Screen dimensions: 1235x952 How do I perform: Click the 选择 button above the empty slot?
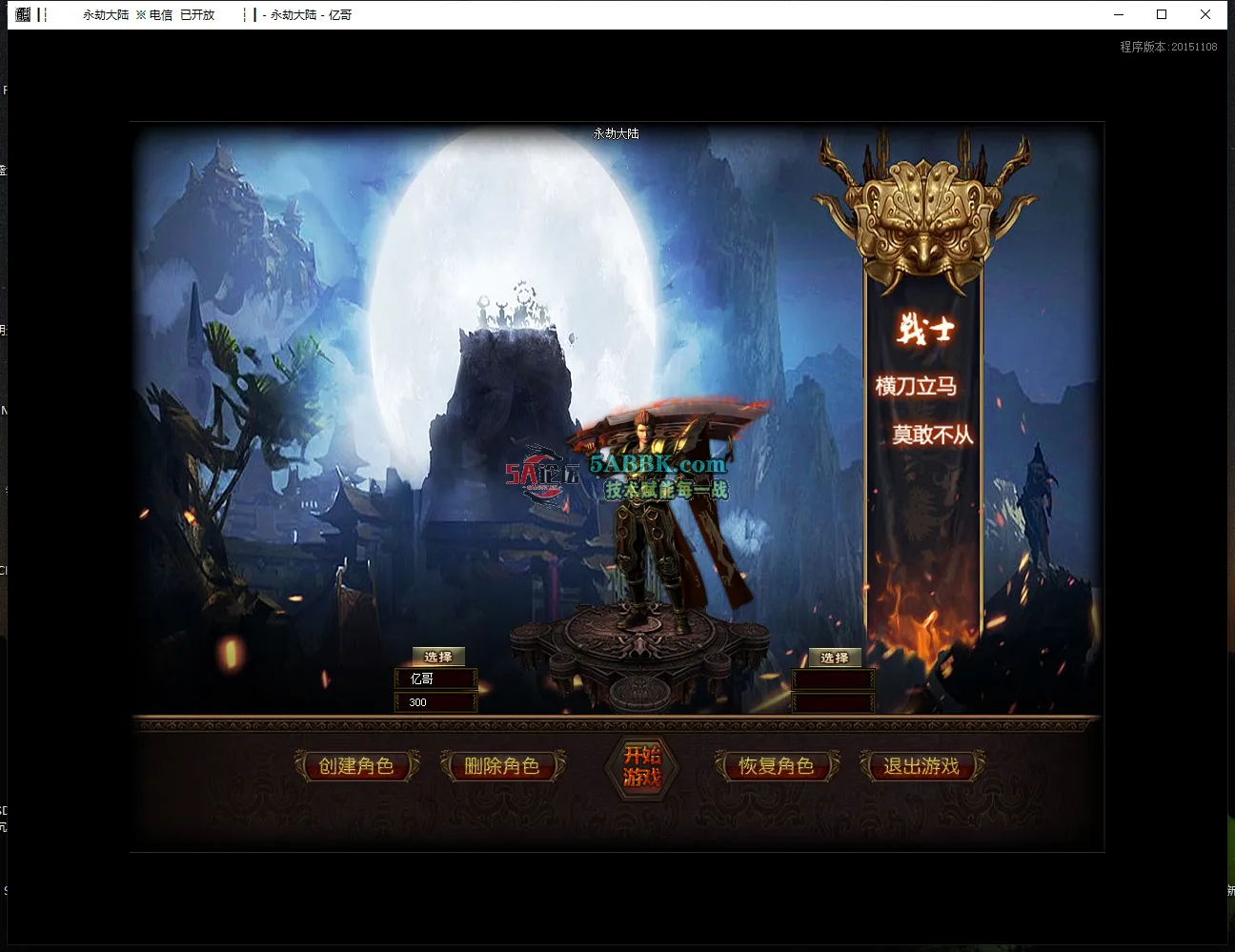(835, 658)
